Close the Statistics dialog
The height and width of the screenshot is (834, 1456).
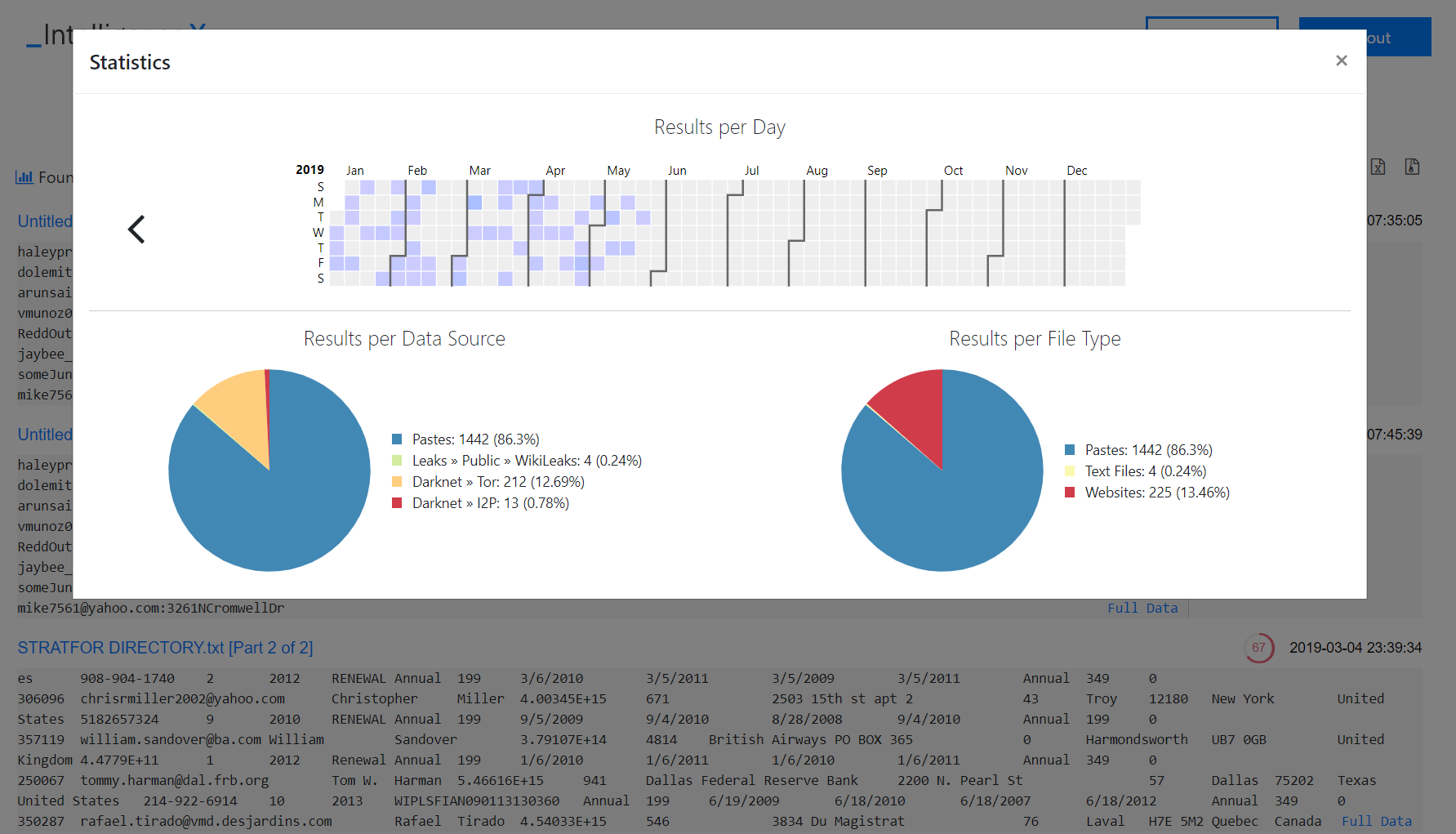point(1341,60)
